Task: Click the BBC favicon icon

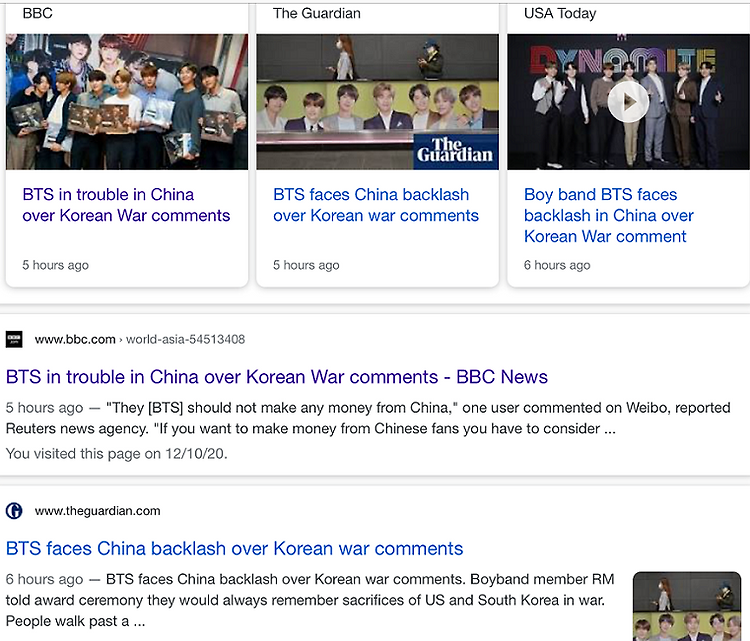Action: 14,339
